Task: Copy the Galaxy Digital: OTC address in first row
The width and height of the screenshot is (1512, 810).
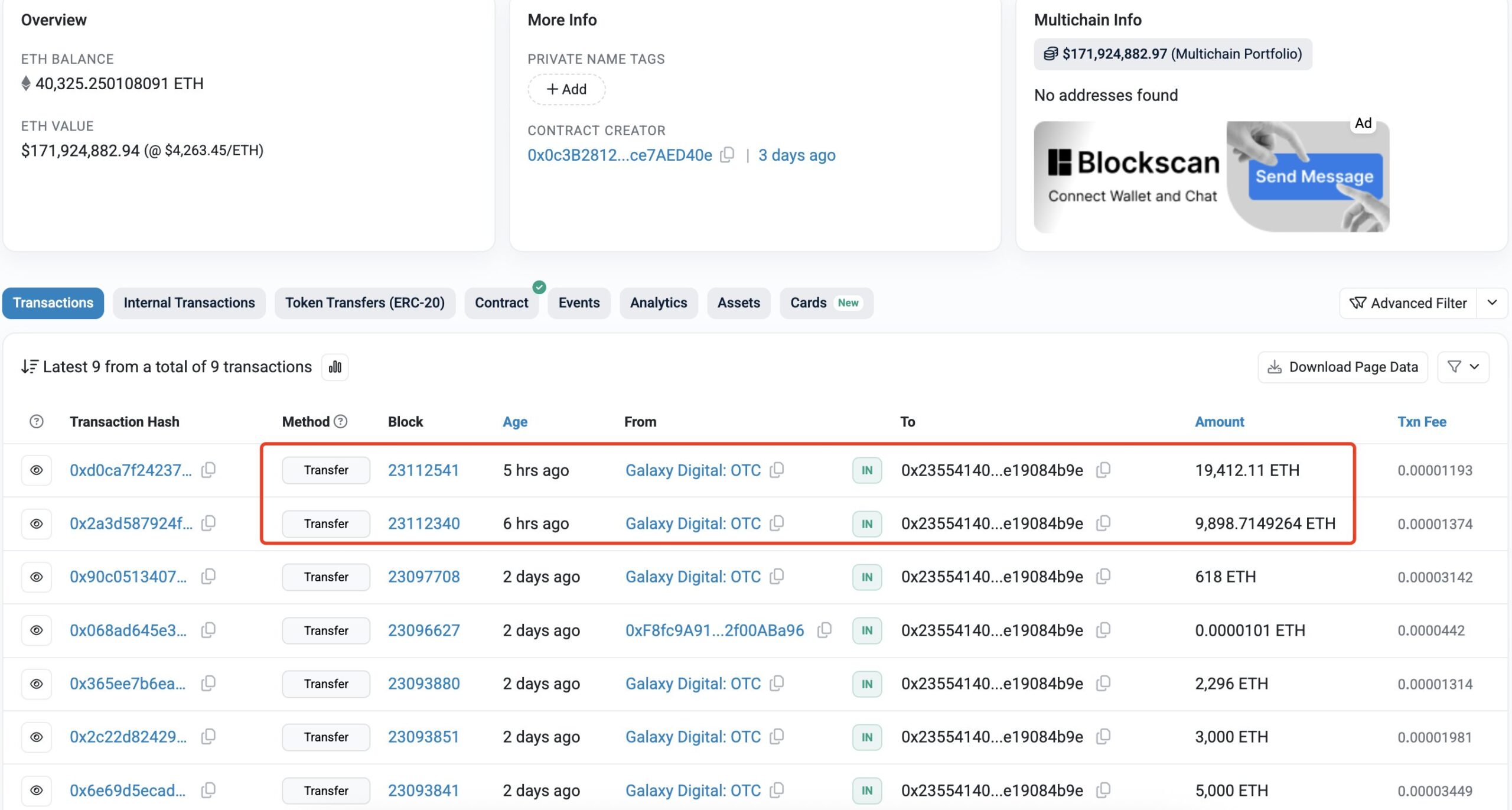Action: point(777,470)
